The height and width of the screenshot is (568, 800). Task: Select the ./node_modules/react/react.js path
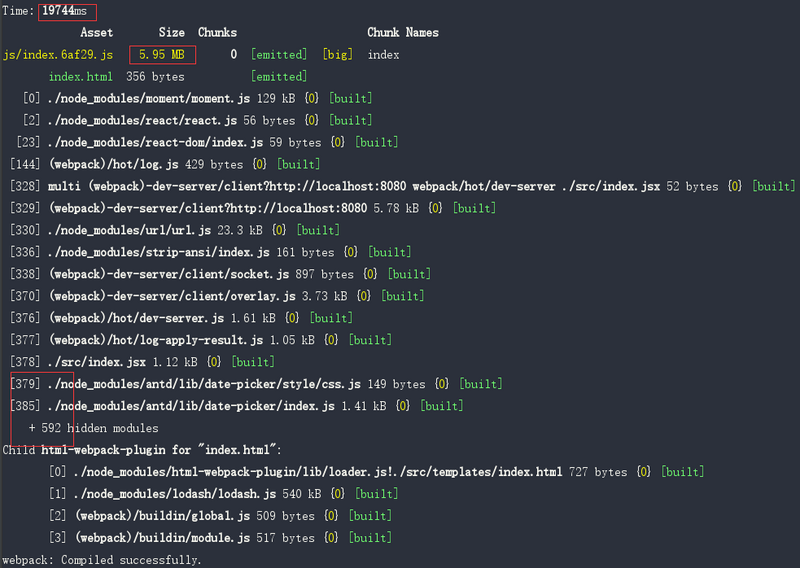(142, 120)
